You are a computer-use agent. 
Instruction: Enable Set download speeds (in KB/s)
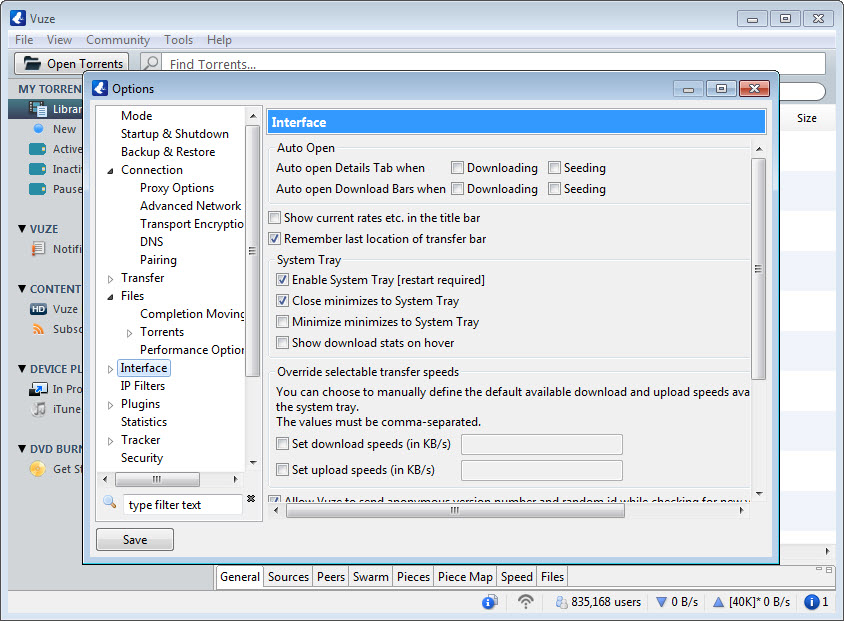282,443
